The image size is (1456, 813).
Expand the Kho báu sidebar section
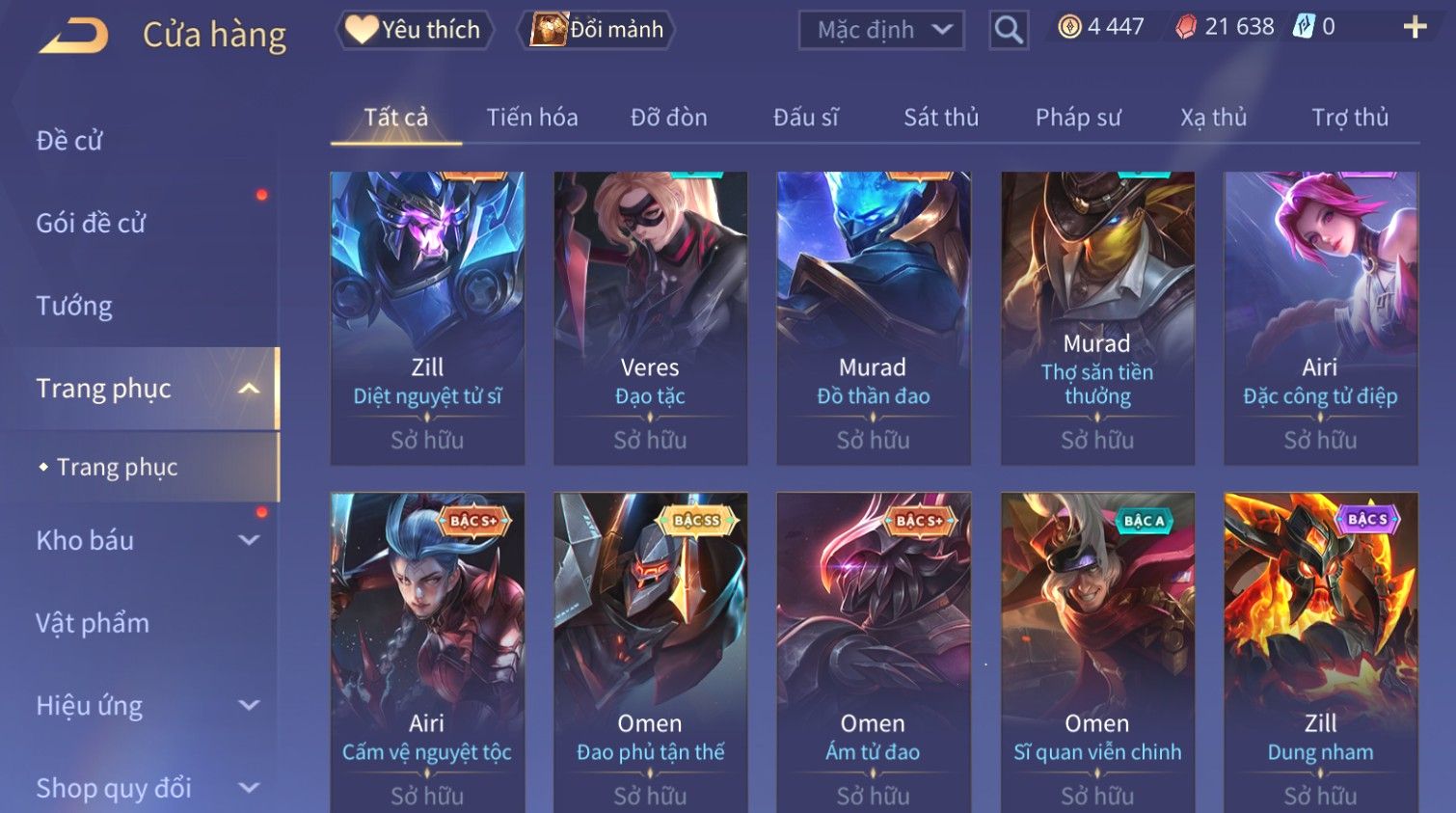click(249, 541)
